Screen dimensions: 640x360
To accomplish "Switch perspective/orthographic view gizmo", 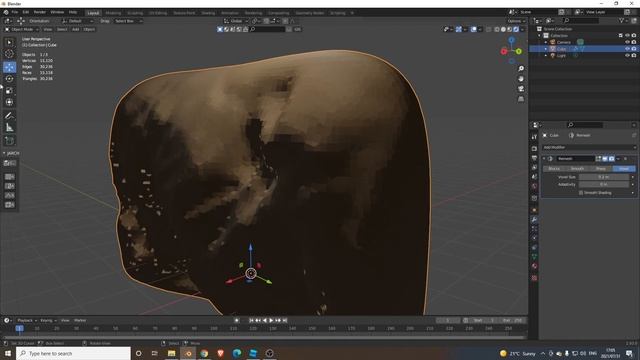I will [x=521, y=99].
